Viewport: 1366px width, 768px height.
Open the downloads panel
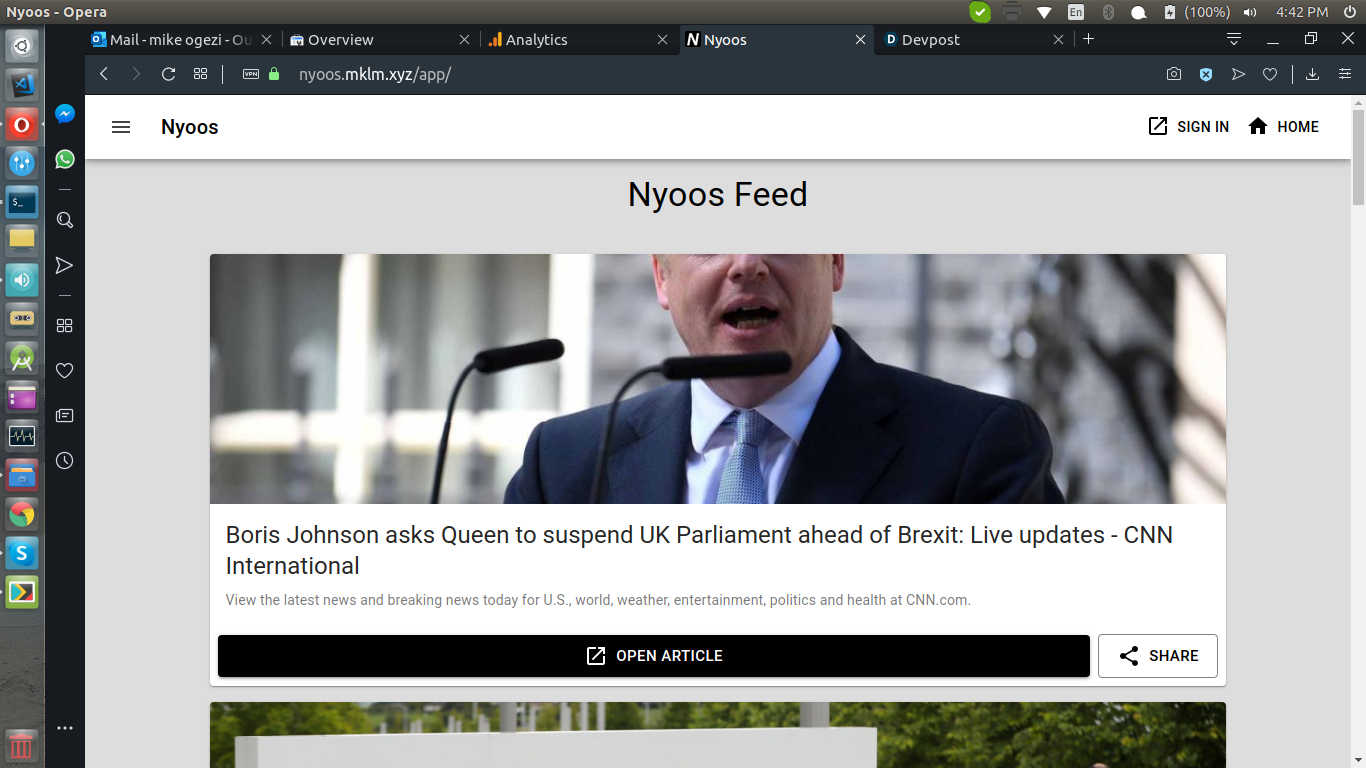[1313, 74]
